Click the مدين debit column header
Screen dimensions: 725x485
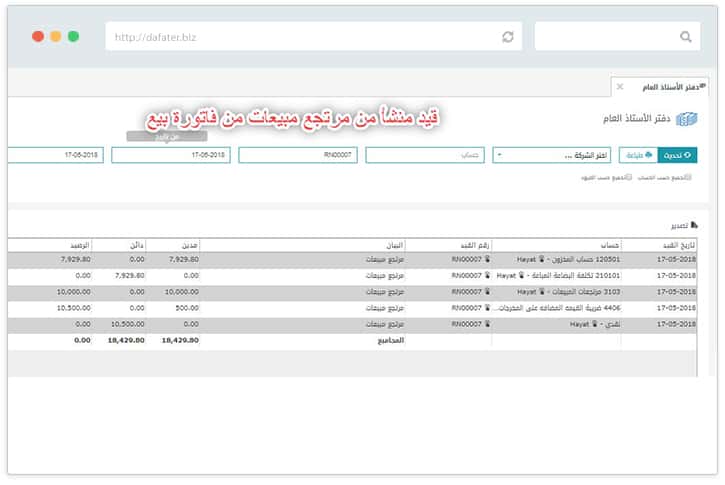point(173,245)
